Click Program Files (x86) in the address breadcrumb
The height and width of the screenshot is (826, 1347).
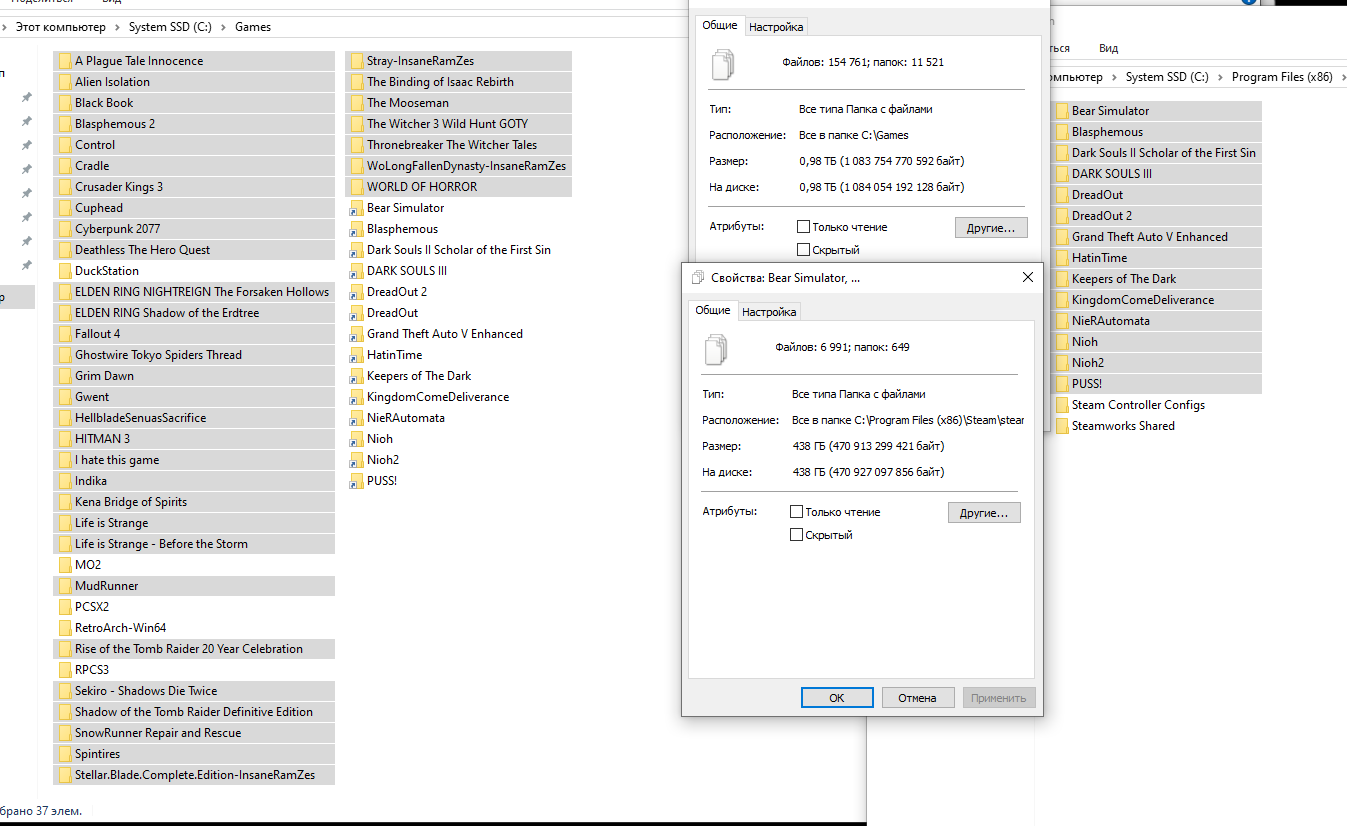pyautogui.click(x=1282, y=77)
